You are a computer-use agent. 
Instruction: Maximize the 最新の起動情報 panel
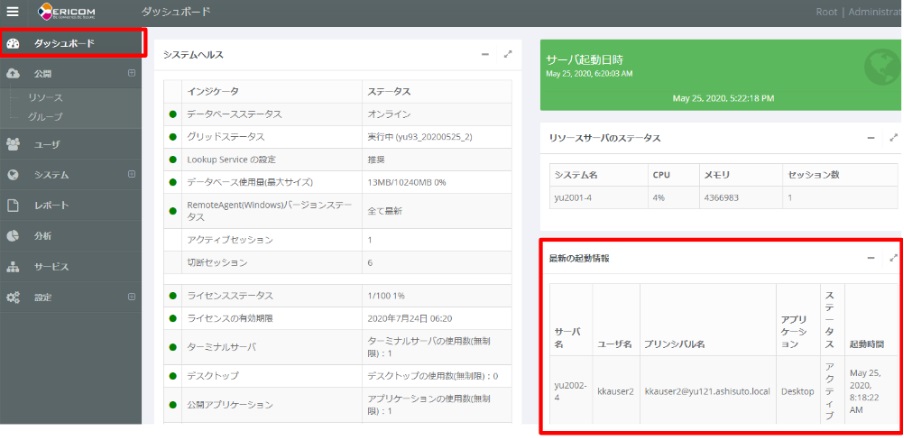(x=892, y=258)
